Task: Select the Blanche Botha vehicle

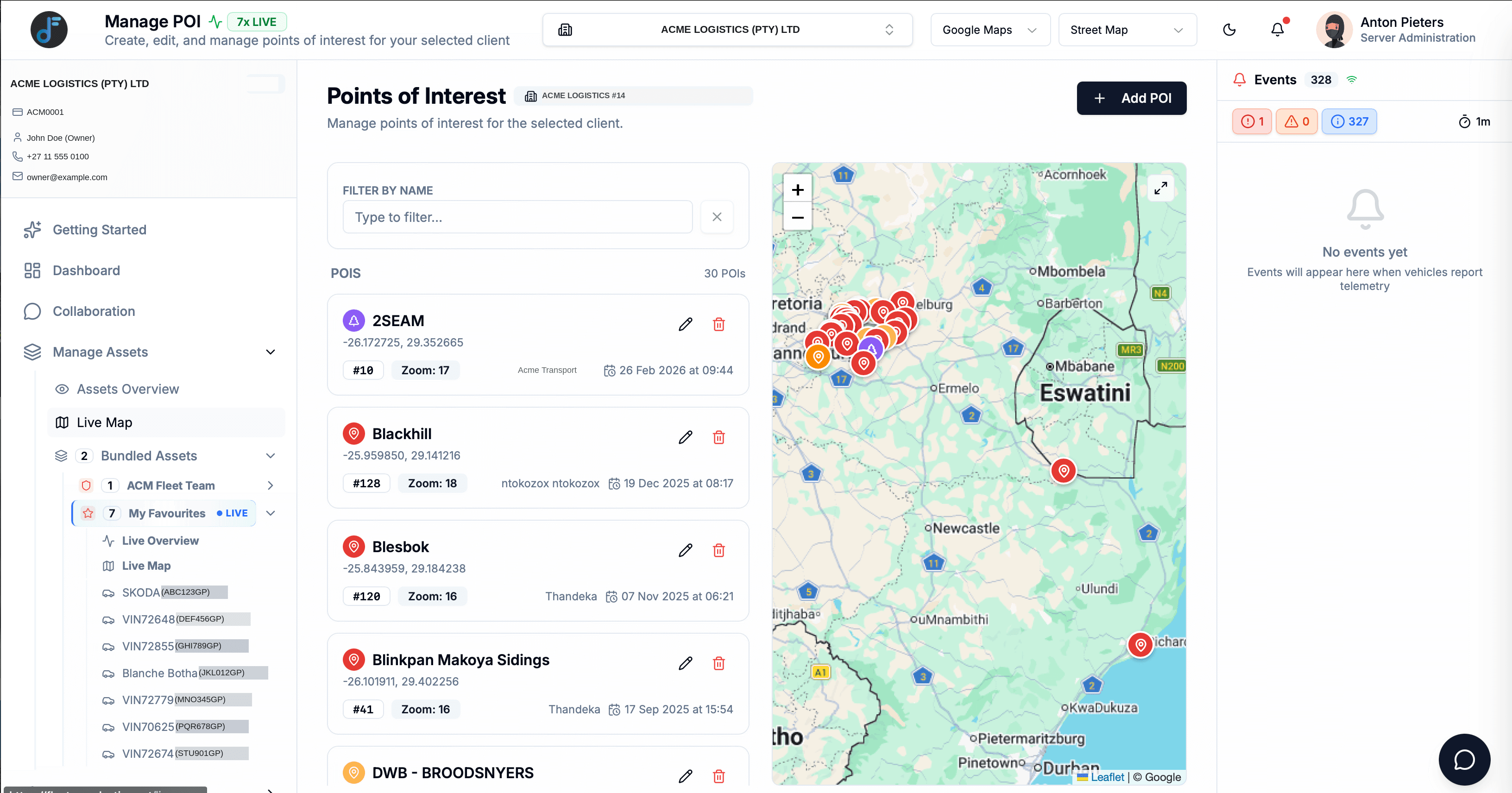Action: coord(185,673)
